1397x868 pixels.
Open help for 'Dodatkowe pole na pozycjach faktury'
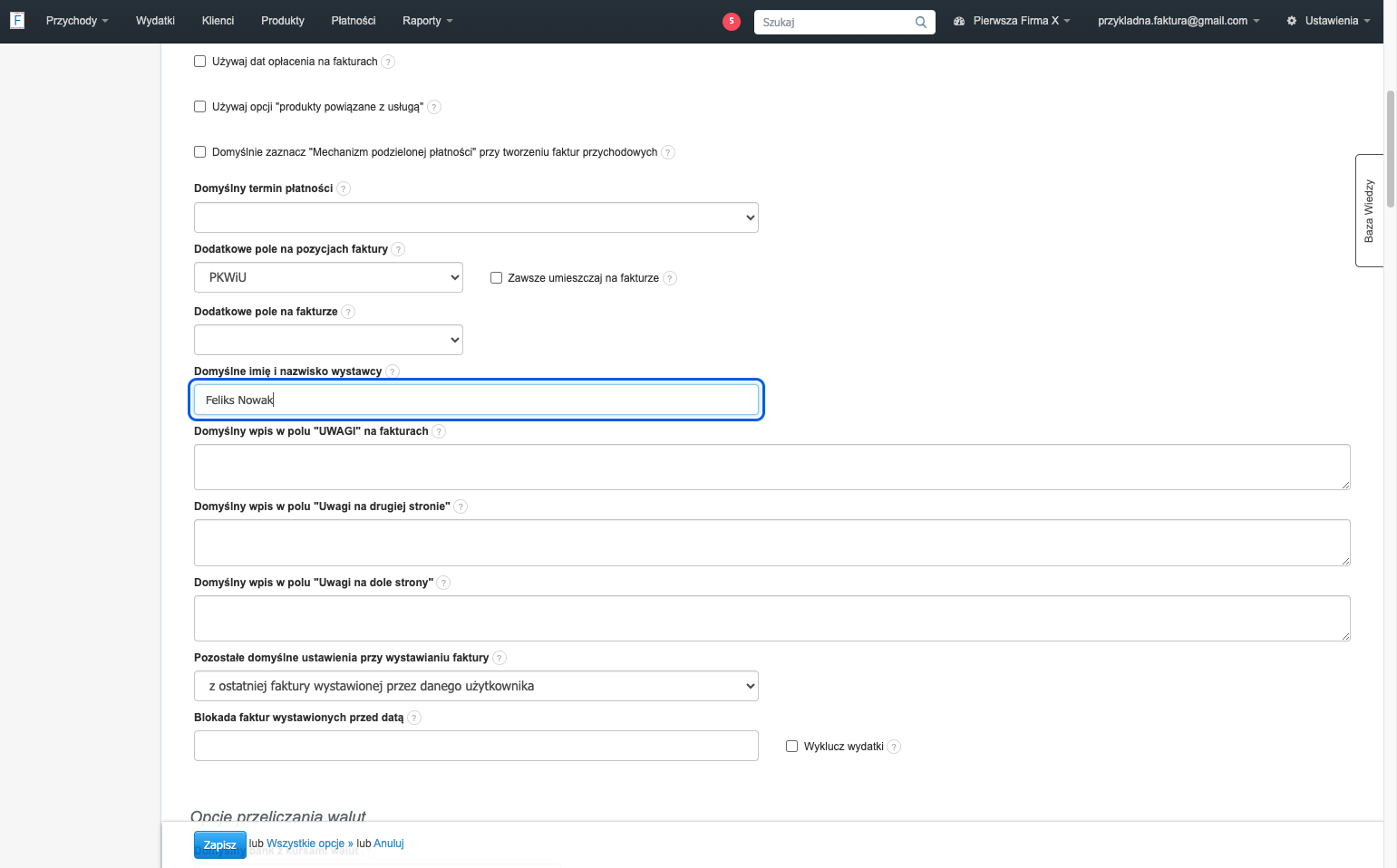point(398,249)
